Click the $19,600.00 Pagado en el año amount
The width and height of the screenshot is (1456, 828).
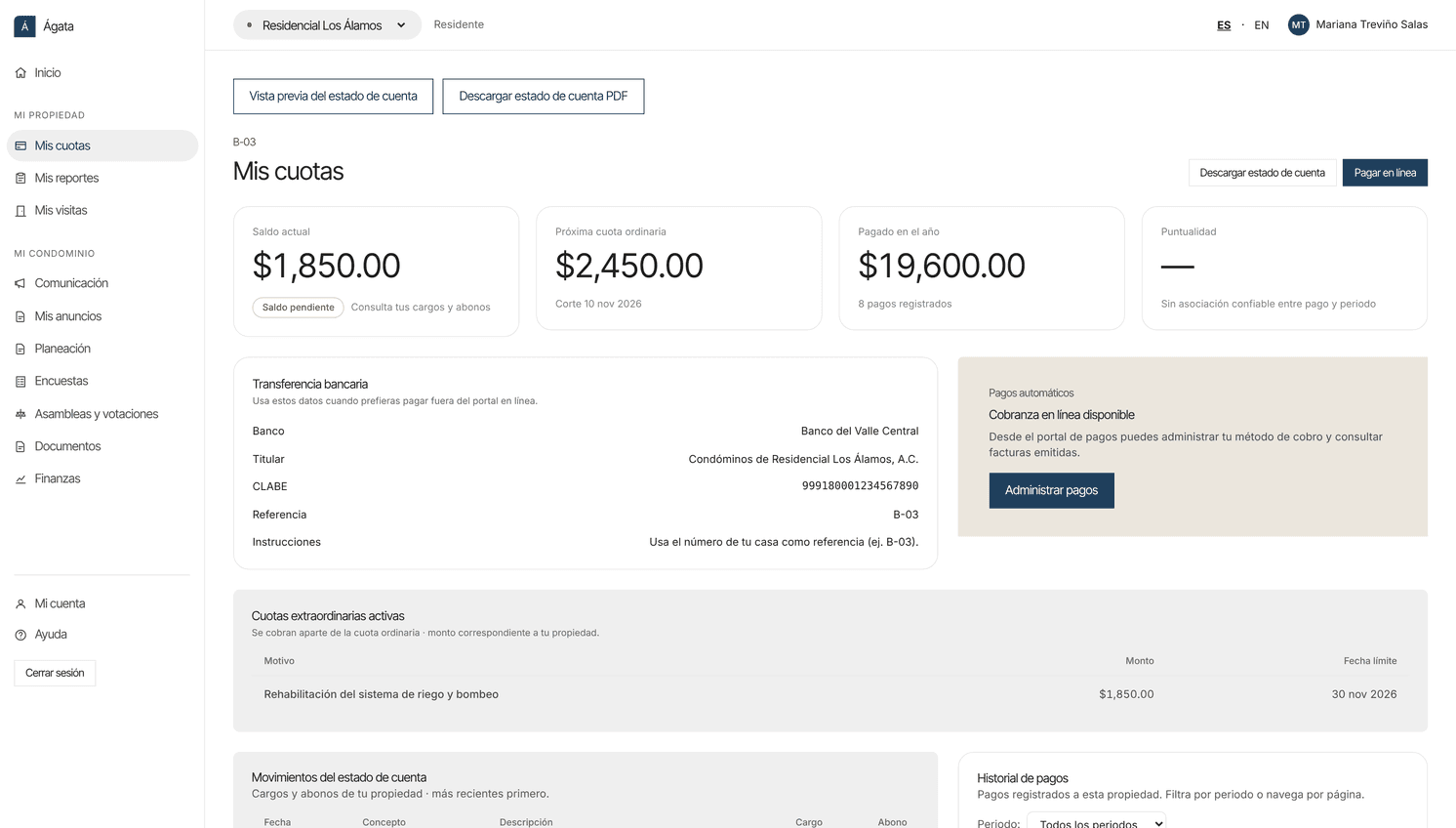point(942,266)
